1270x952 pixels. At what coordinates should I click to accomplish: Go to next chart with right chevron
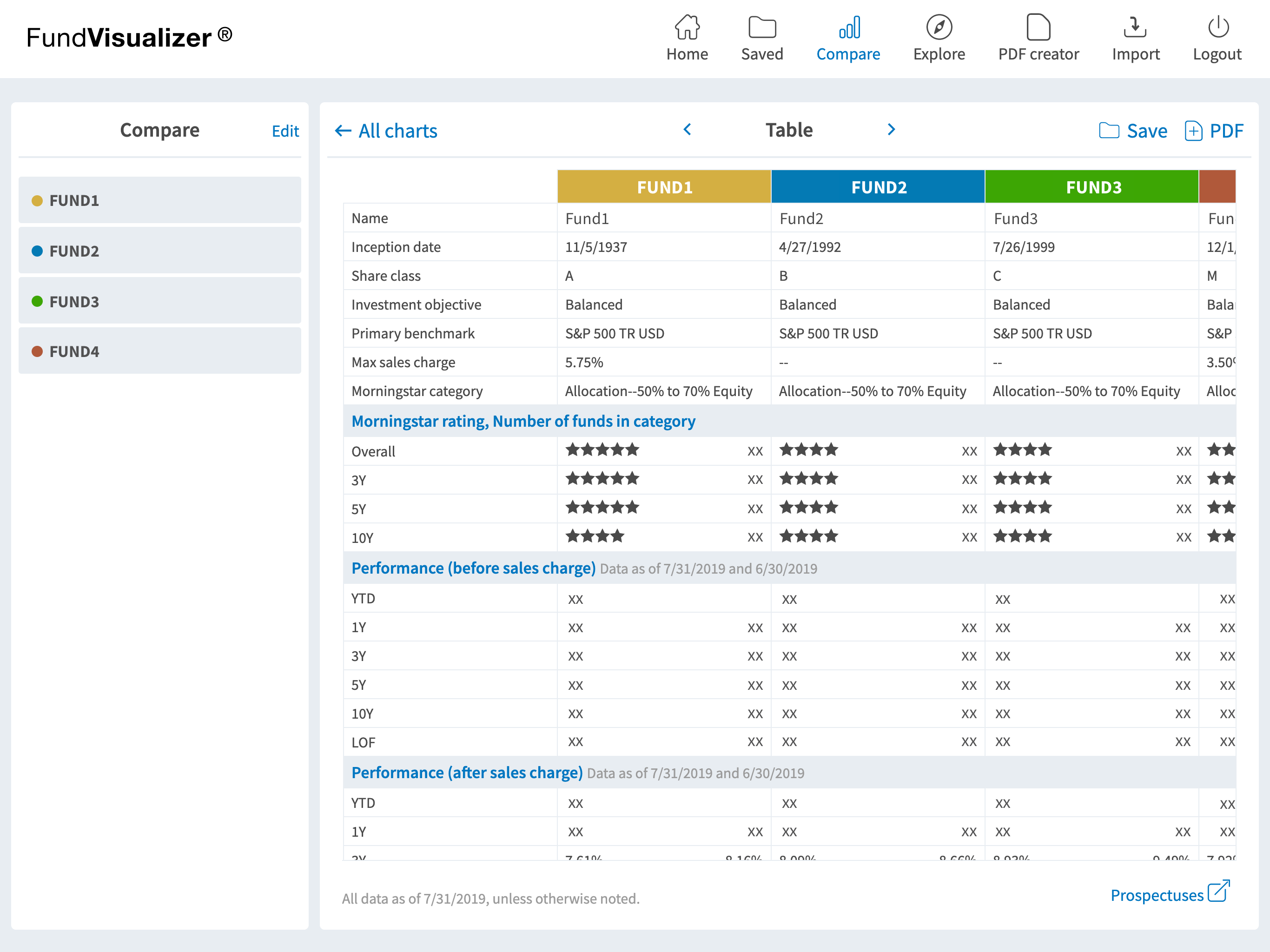click(x=891, y=130)
